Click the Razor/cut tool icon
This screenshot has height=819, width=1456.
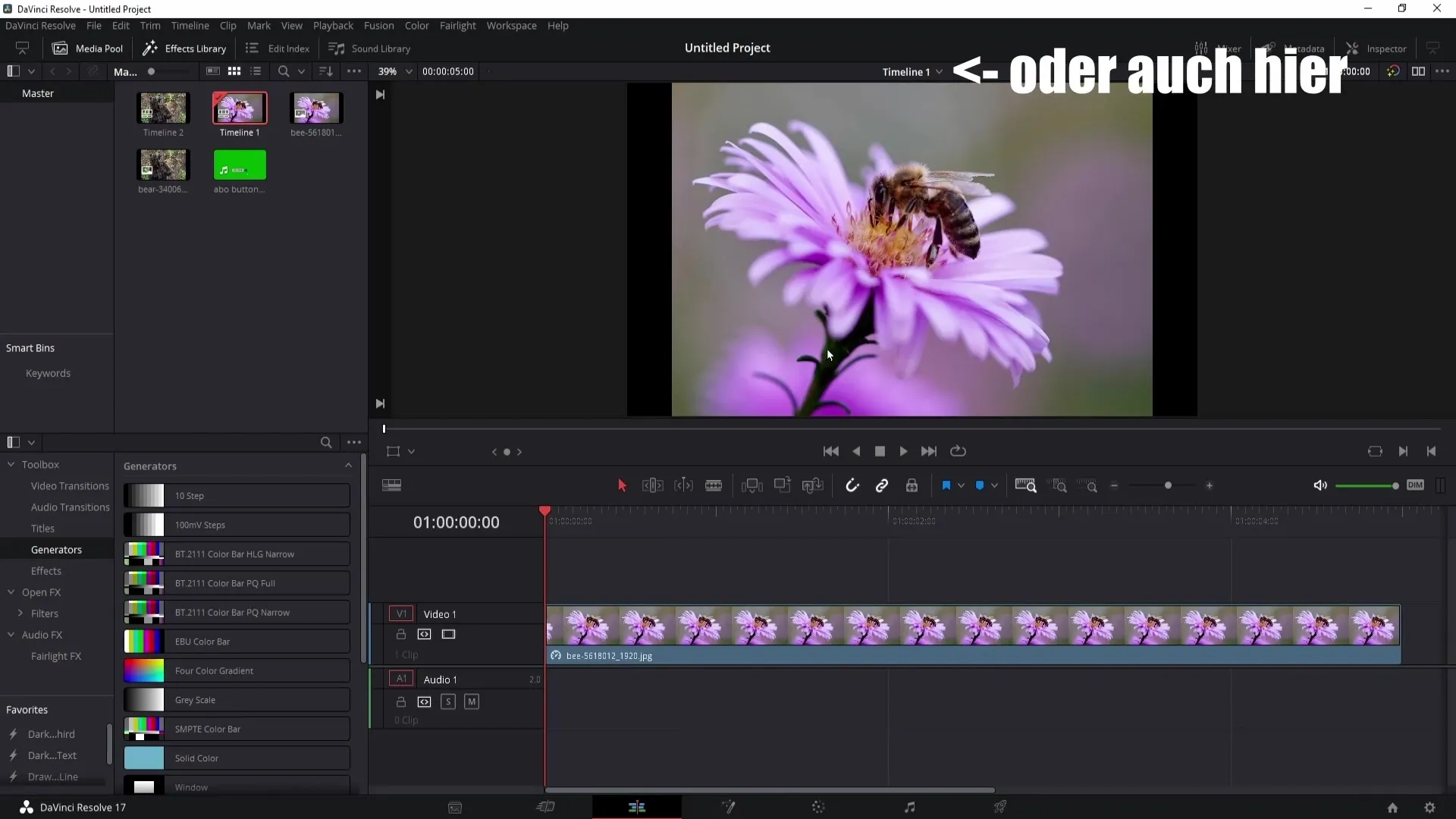(714, 485)
